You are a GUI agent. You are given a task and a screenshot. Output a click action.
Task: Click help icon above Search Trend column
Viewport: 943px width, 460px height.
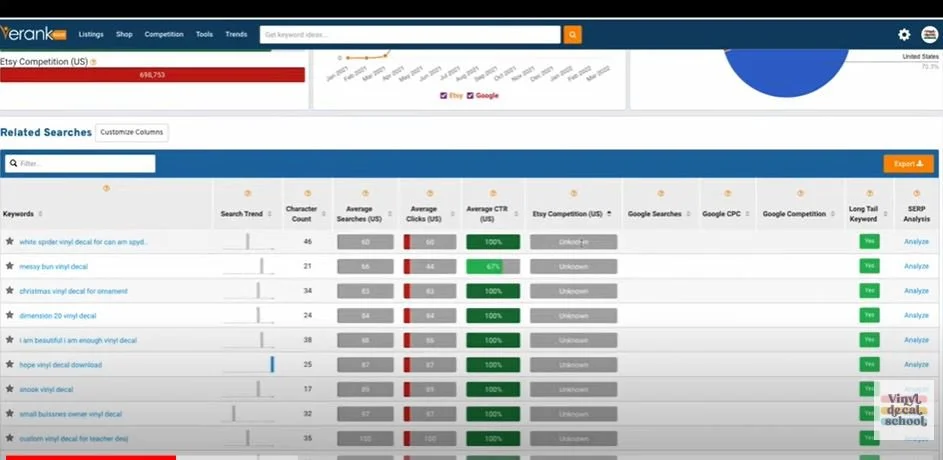(x=248, y=194)
